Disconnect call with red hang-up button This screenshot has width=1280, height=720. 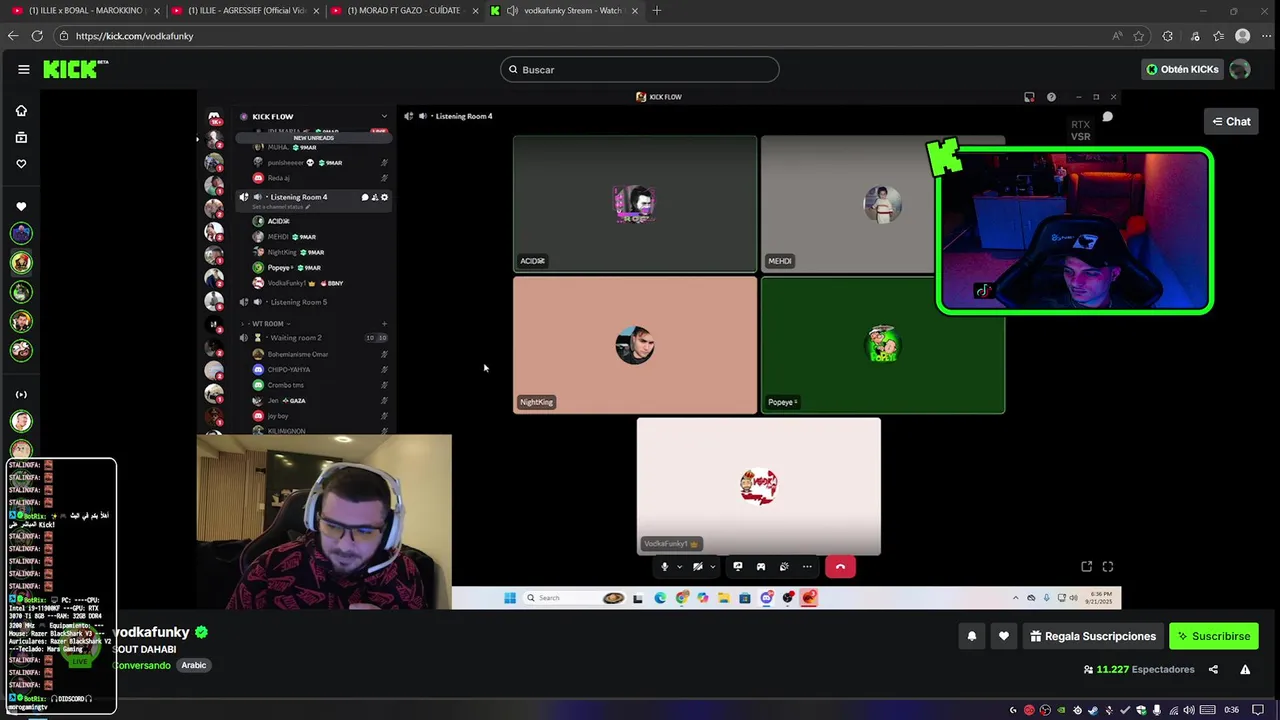click(x=840, y=567)
